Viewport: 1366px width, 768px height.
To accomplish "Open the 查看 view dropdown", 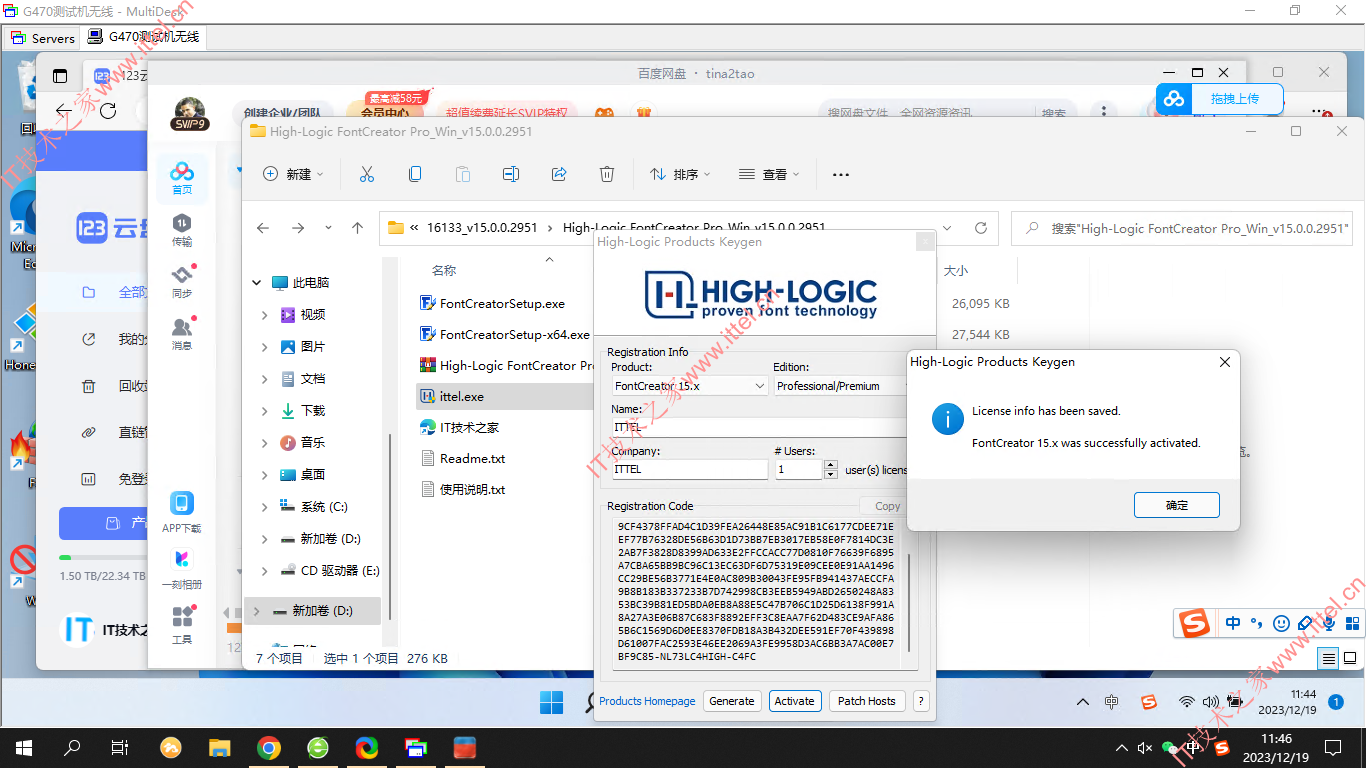I will [769, 174].
